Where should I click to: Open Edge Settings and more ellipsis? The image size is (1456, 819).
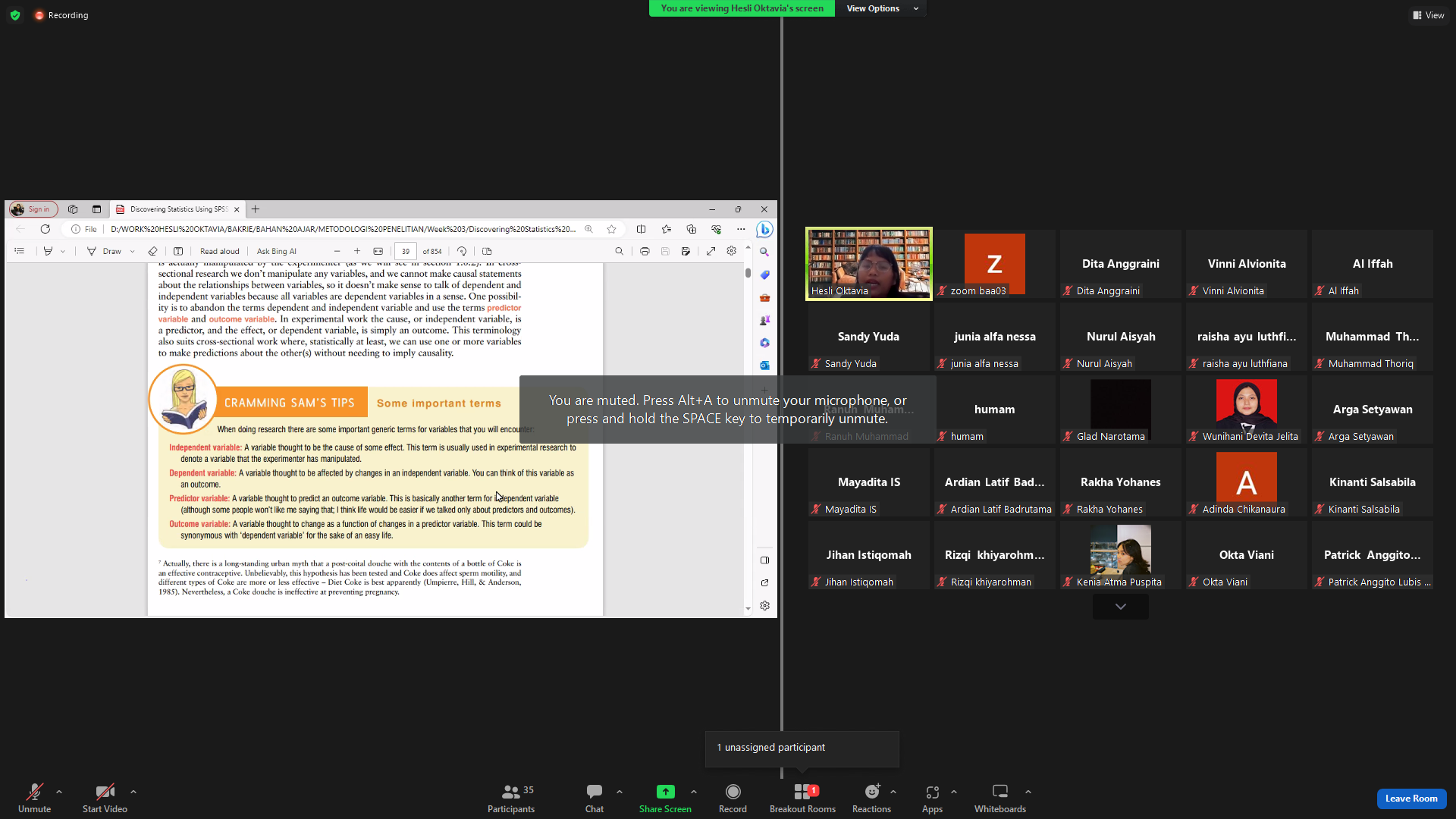(x=741, y=229)
